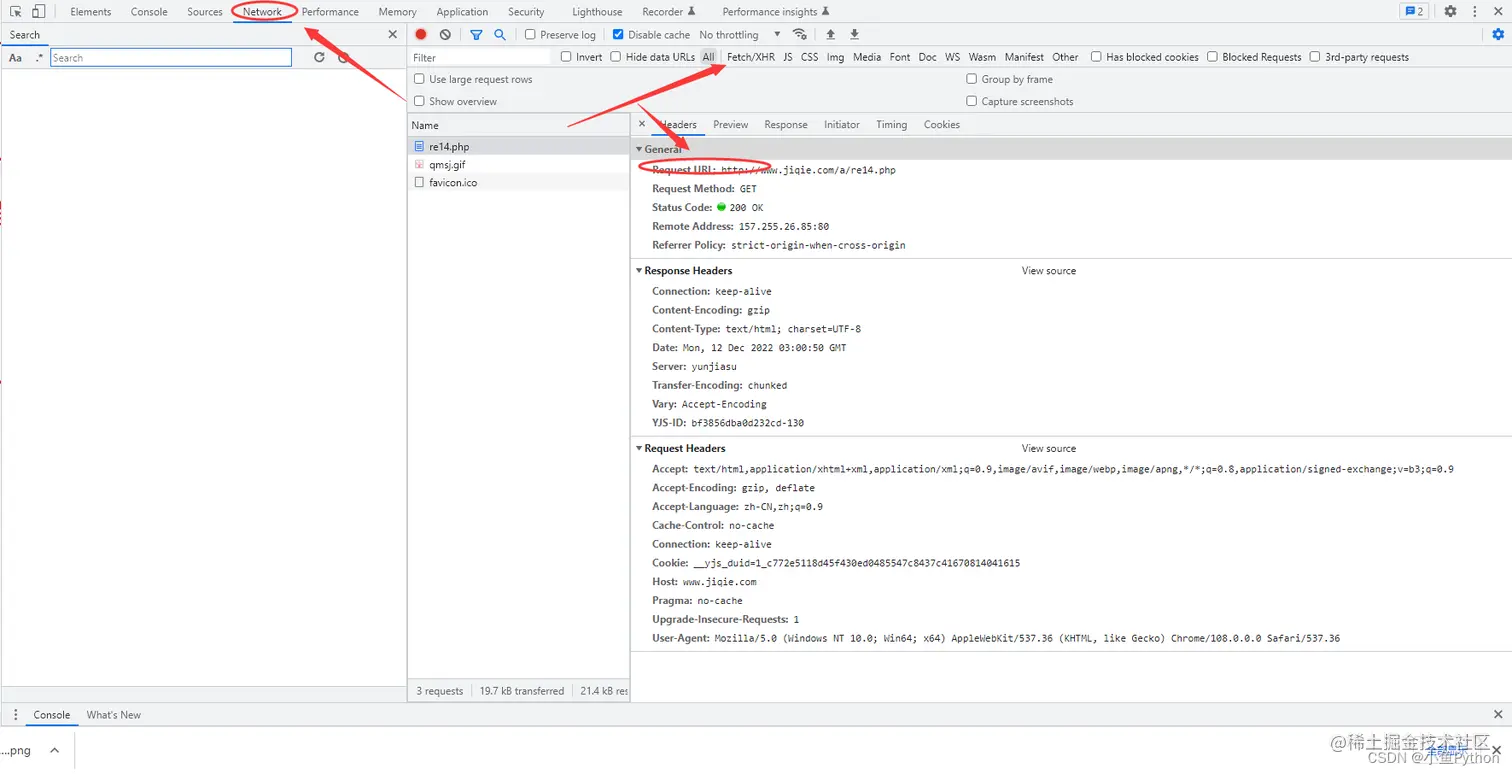Switch to the Response tab
The width and height of the screenshot is (1512, 774).
[786, 124]
